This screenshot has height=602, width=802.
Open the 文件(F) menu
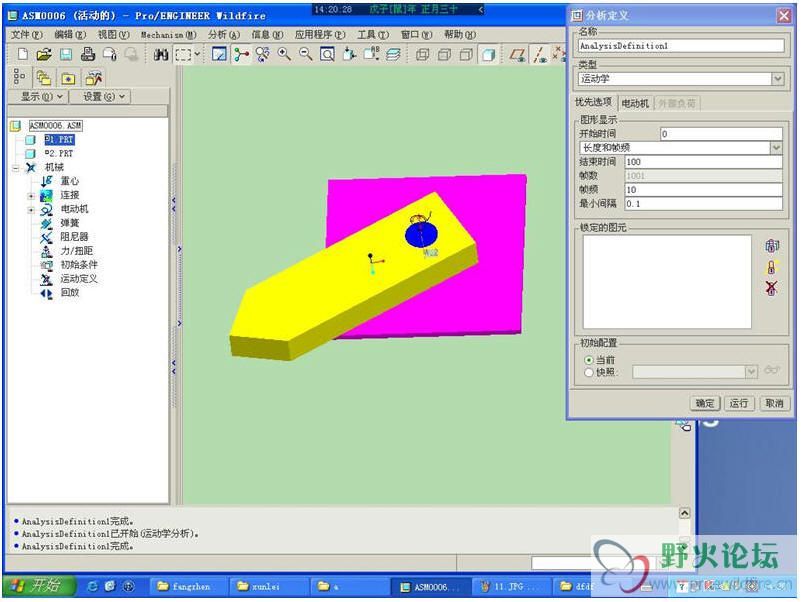[x=27, y=34]
